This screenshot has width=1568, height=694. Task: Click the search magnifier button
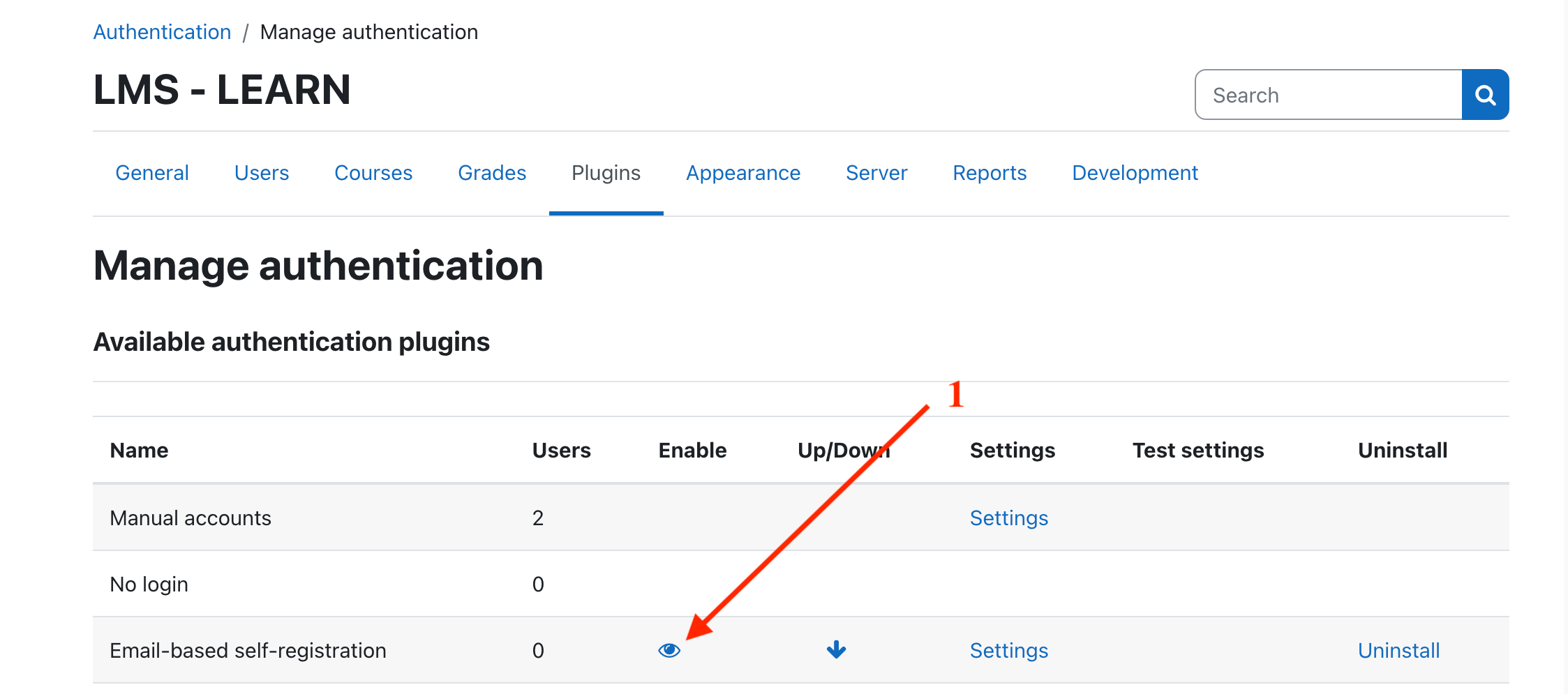click(1485, 95)
